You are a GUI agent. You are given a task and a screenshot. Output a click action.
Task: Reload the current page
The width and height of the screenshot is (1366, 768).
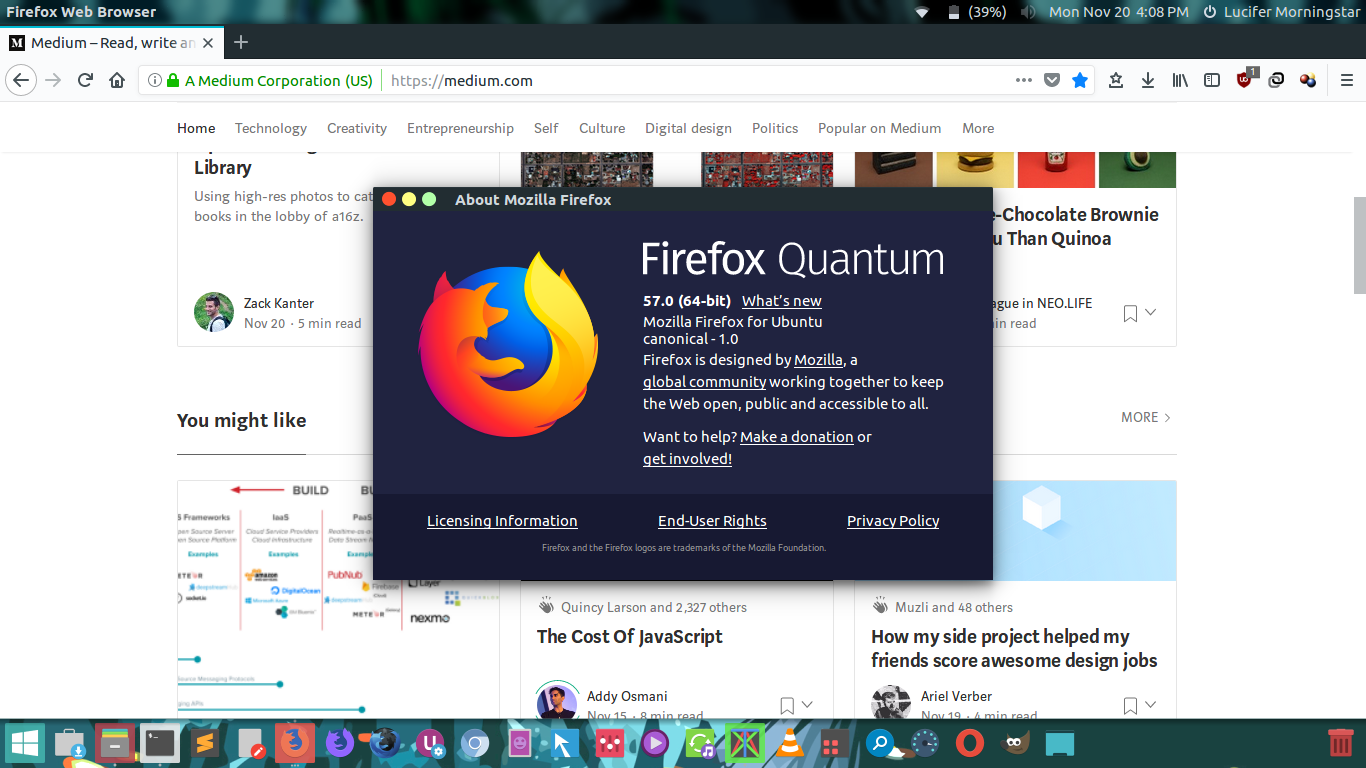86,80
